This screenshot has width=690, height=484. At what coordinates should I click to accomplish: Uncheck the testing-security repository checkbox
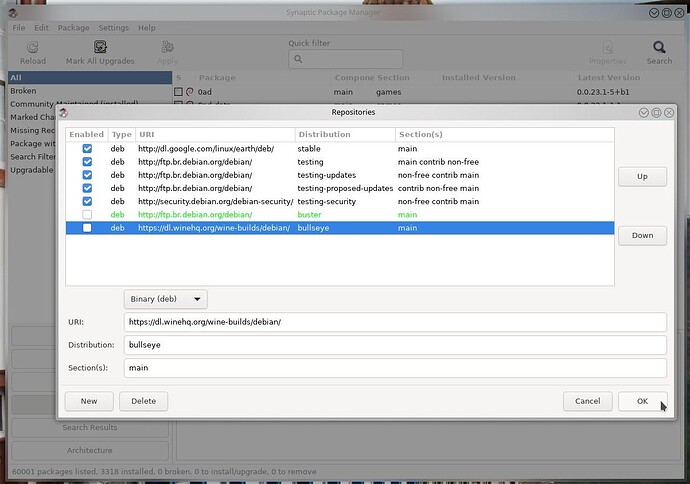pyautogui.click(x=87, y=202)
